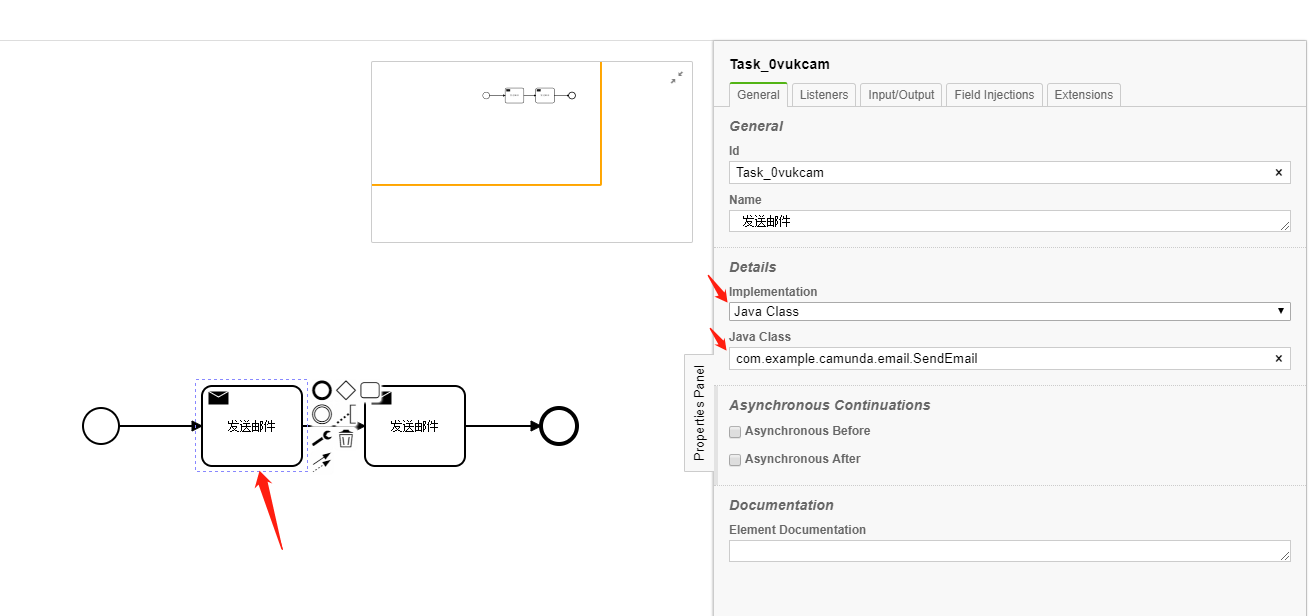Append a Task using the rounded rectangle icon

click(x=370, y=390)
